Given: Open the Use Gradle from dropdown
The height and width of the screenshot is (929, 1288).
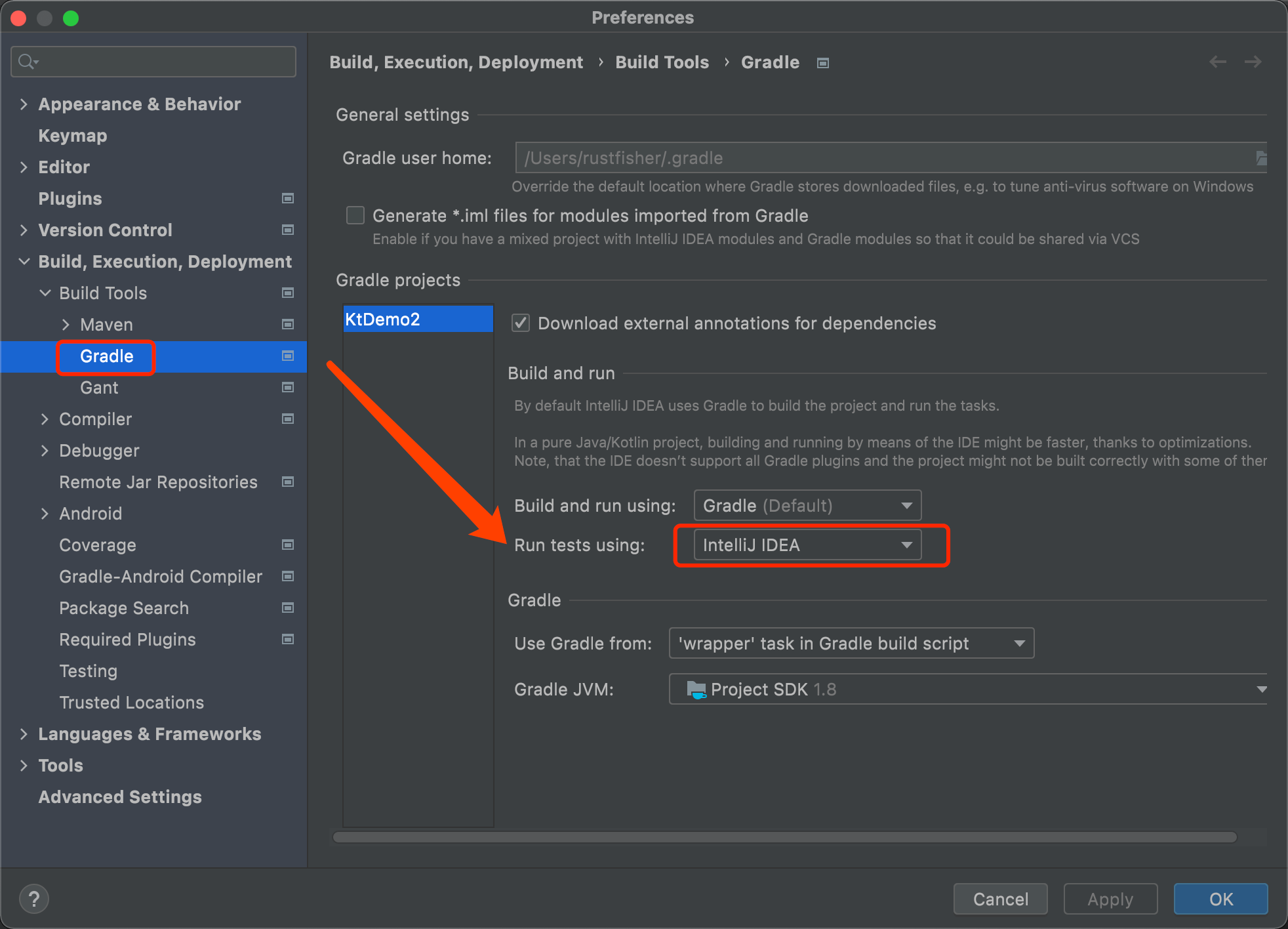Looking at the screenshot, I should pyautogui.click(x=851, y=643).
